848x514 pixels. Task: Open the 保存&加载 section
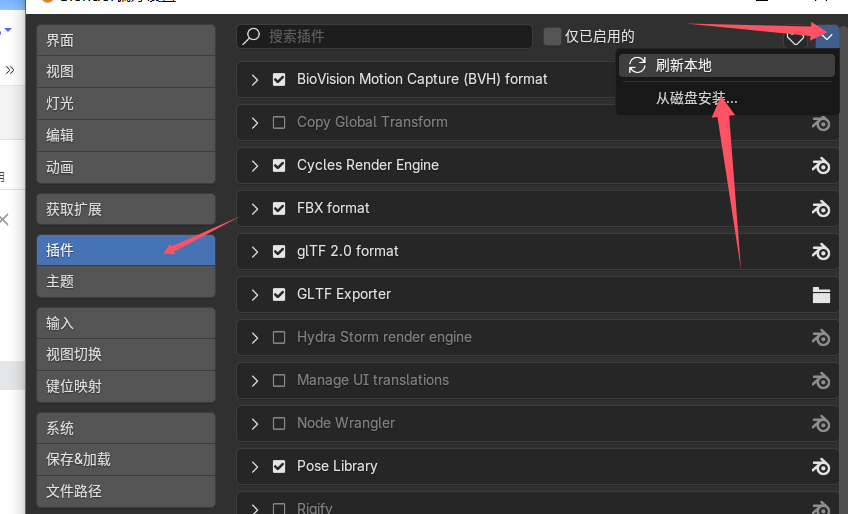click(x=126, y=459)
